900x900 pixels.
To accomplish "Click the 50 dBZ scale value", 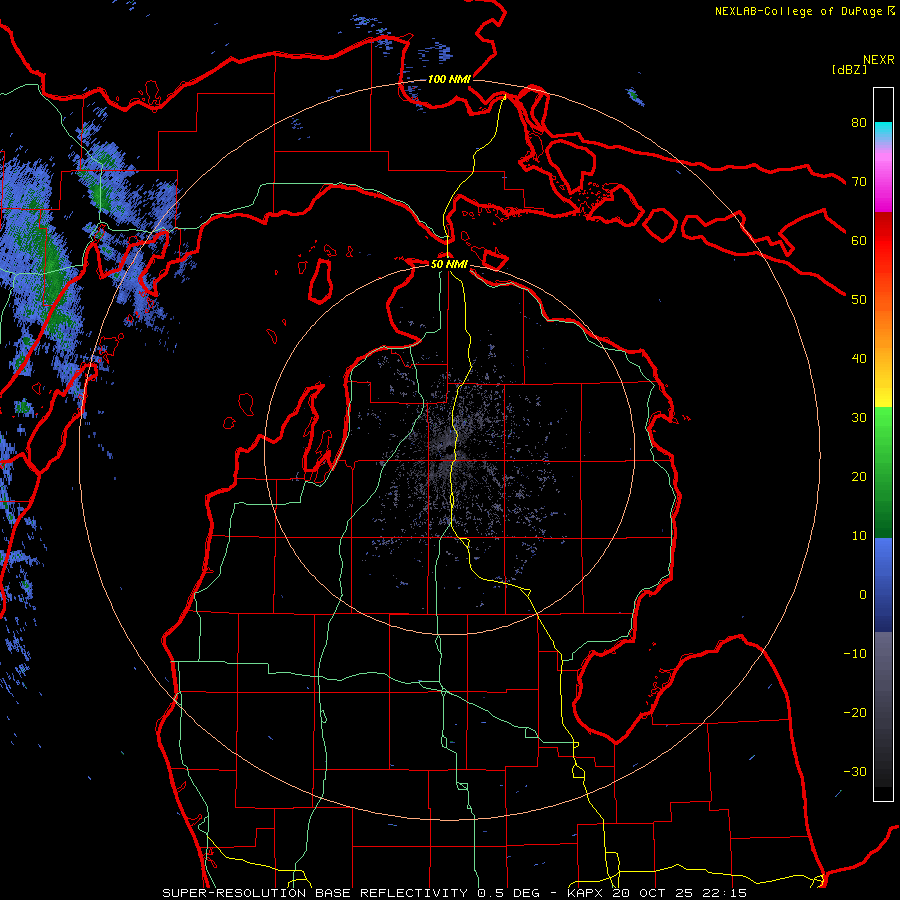I will click(859, 300).
